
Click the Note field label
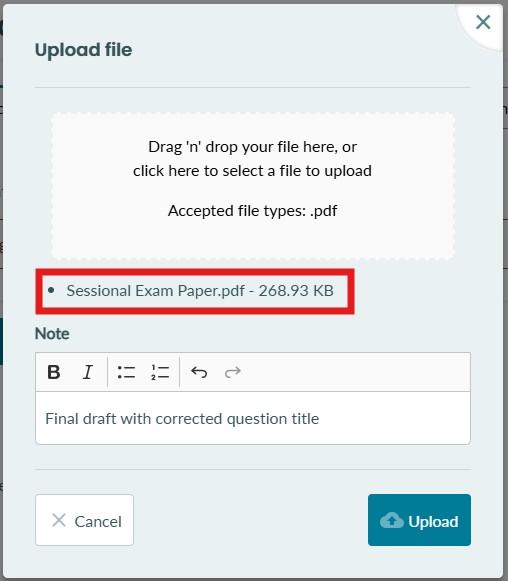pos(52,333)
